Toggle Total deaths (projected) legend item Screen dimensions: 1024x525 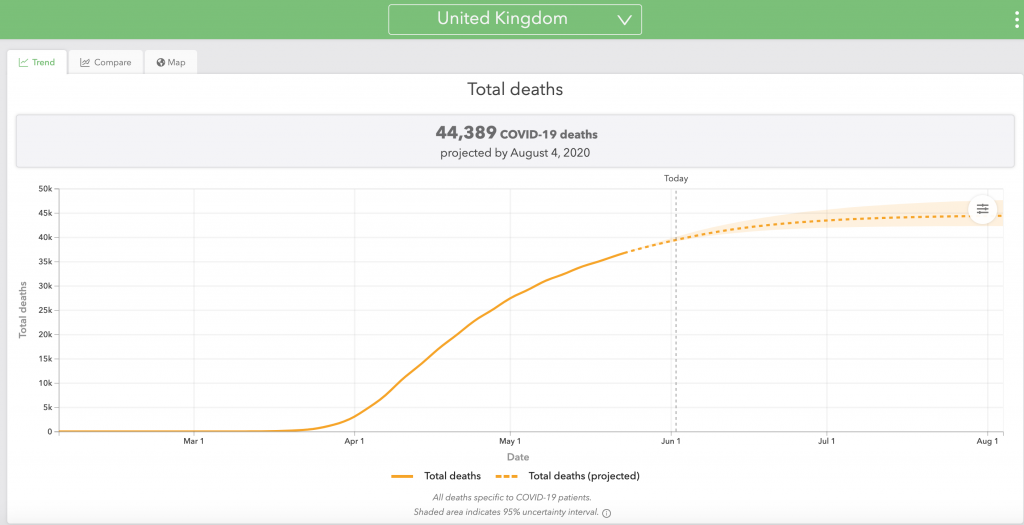(x=568, y=476)
